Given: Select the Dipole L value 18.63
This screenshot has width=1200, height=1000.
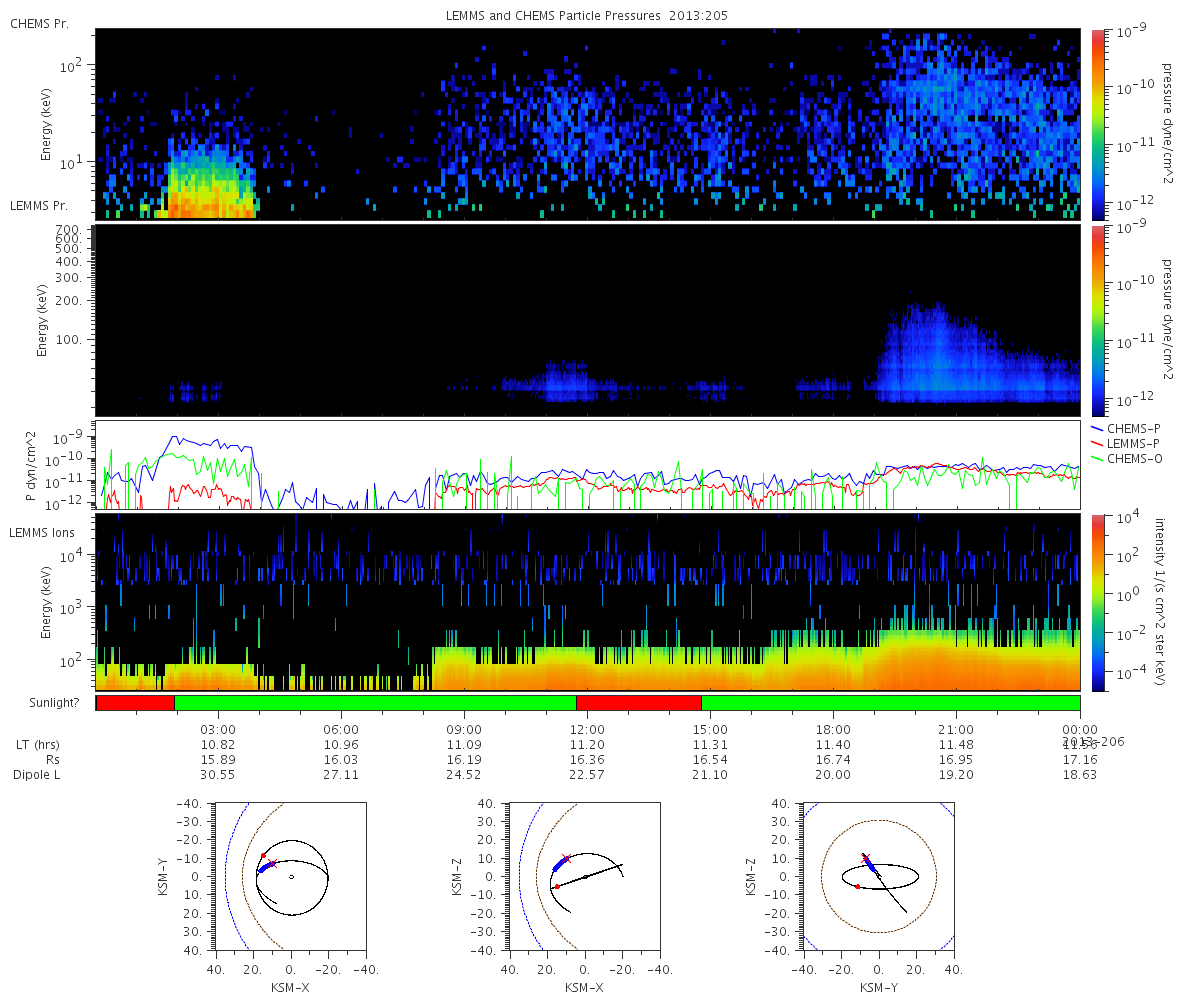Looking at the screenshot, I should 1079,775.
